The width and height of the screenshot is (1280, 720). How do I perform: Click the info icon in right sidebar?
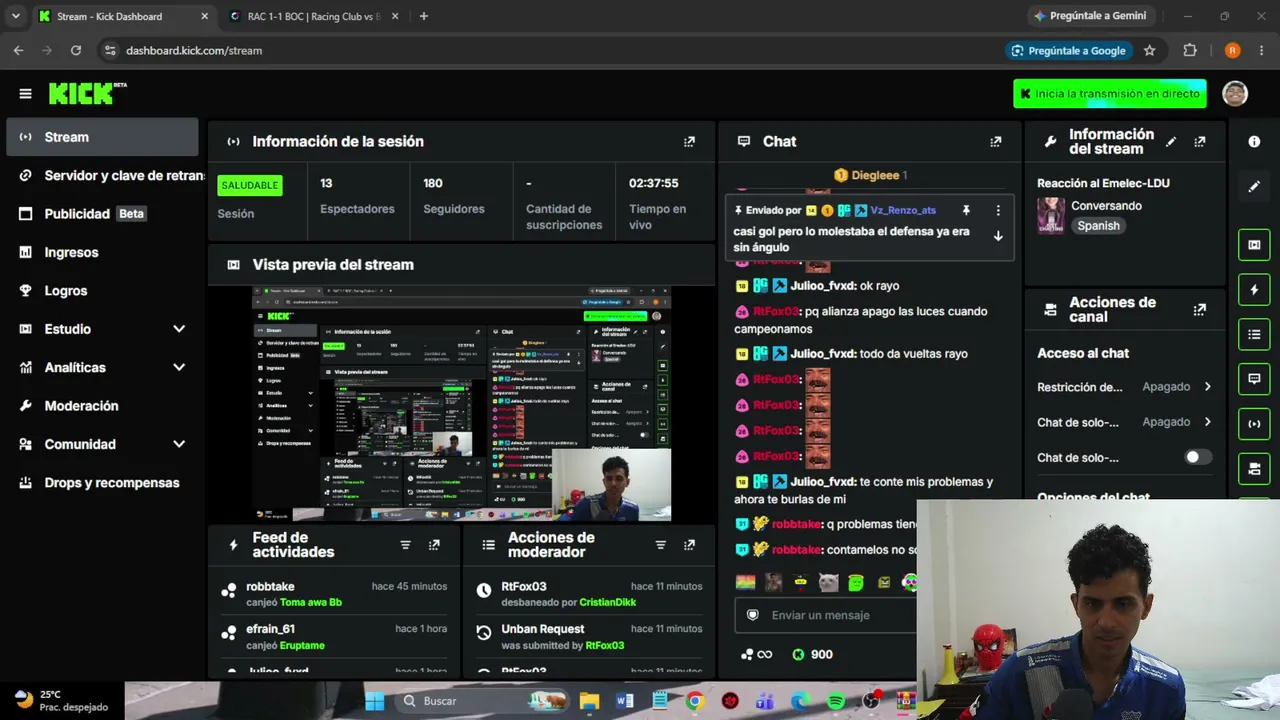point(1254,142)
